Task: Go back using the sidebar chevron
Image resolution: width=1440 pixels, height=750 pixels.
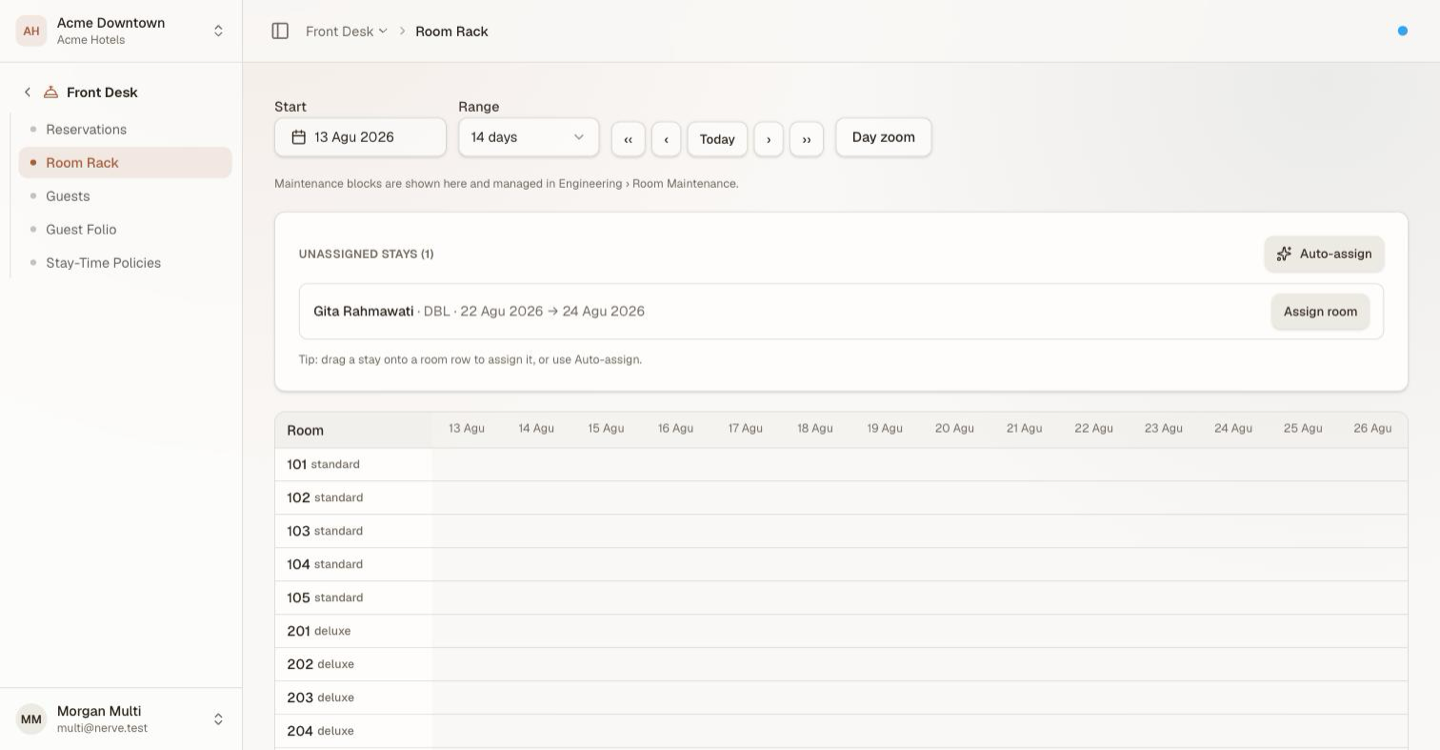Action: coord(27,92)
